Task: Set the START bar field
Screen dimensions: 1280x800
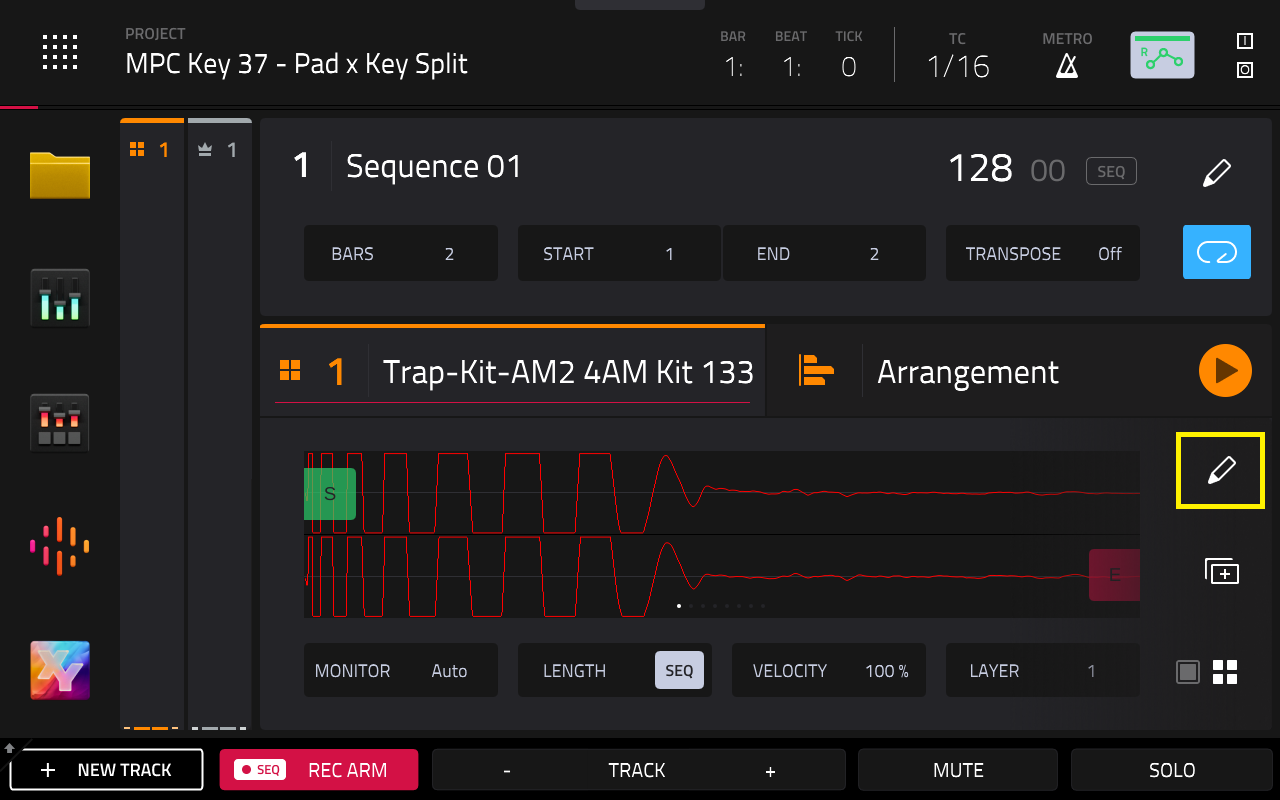Action: click(x=619, y=253)
